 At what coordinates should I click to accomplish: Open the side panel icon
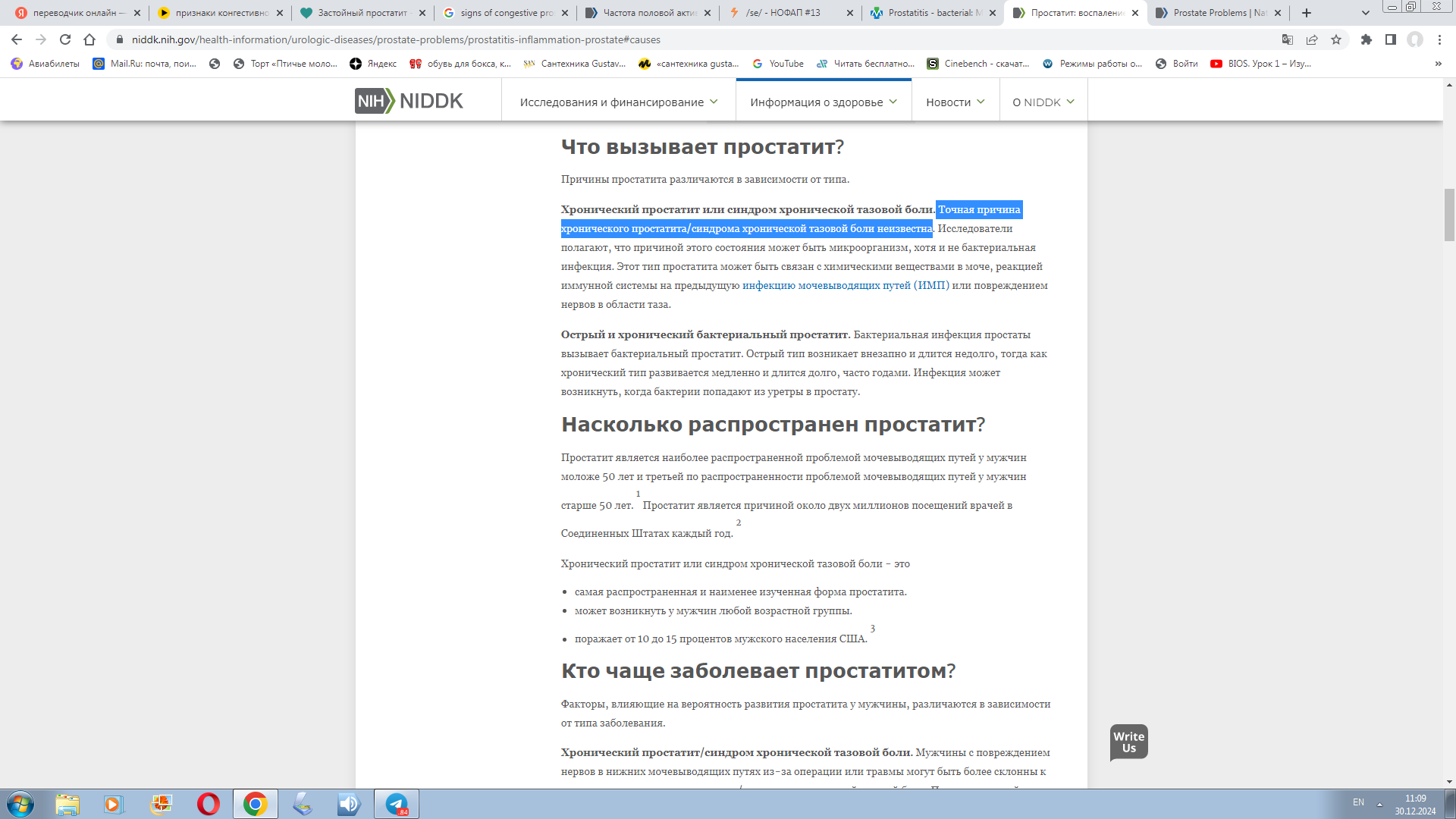(1390, 39)
